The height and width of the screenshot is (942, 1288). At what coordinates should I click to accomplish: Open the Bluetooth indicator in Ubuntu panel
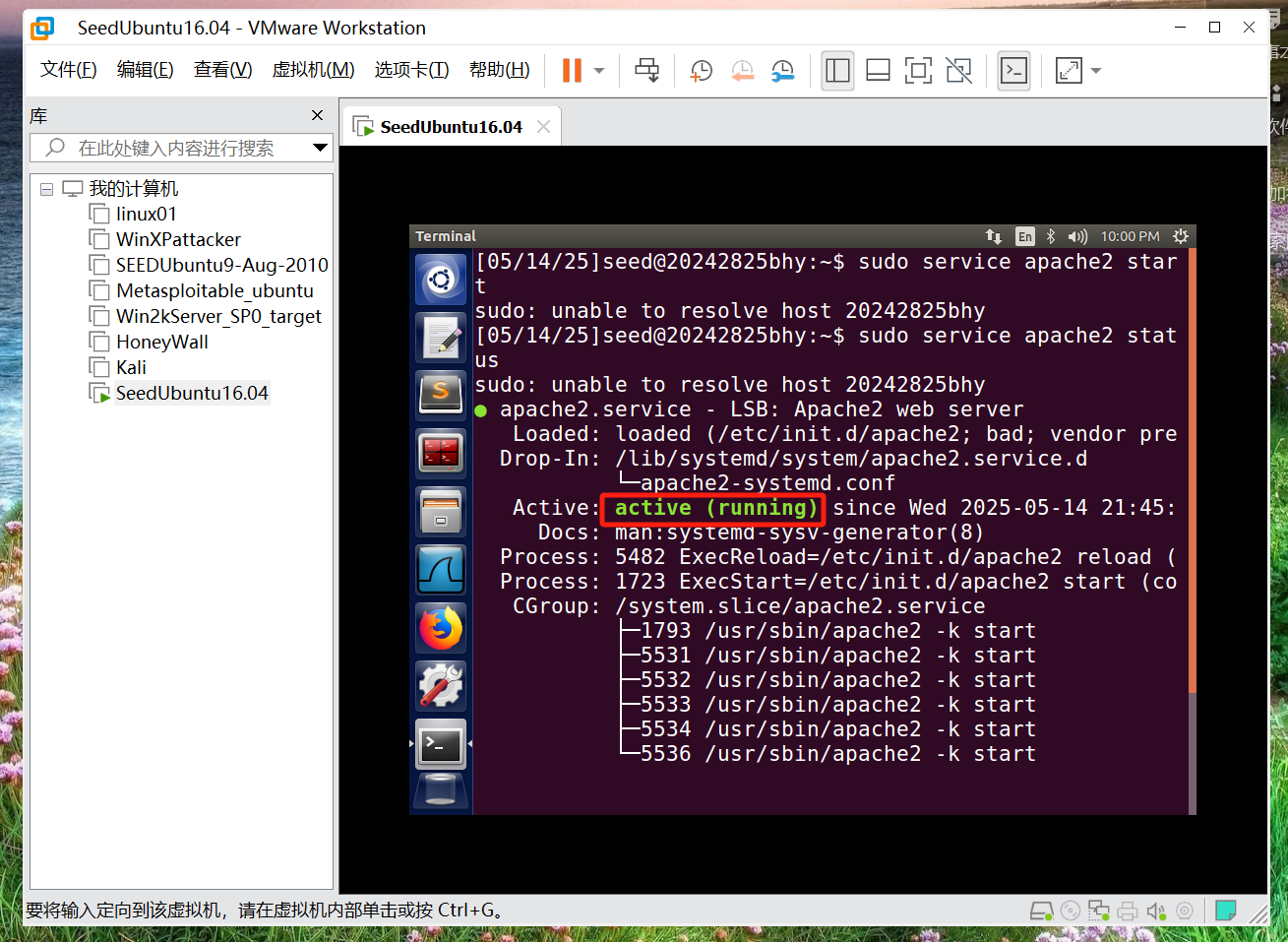point(1051,236)
